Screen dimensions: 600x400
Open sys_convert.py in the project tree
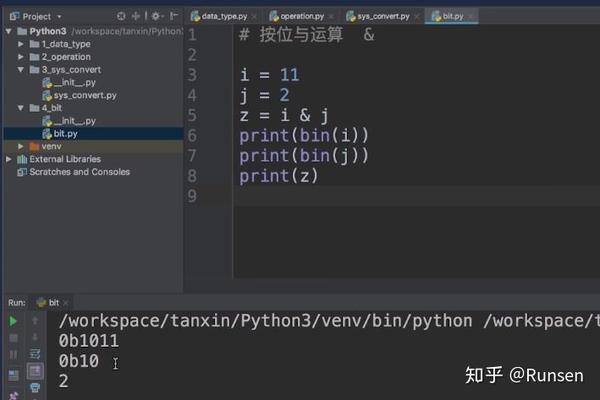[x=85, y=95]
